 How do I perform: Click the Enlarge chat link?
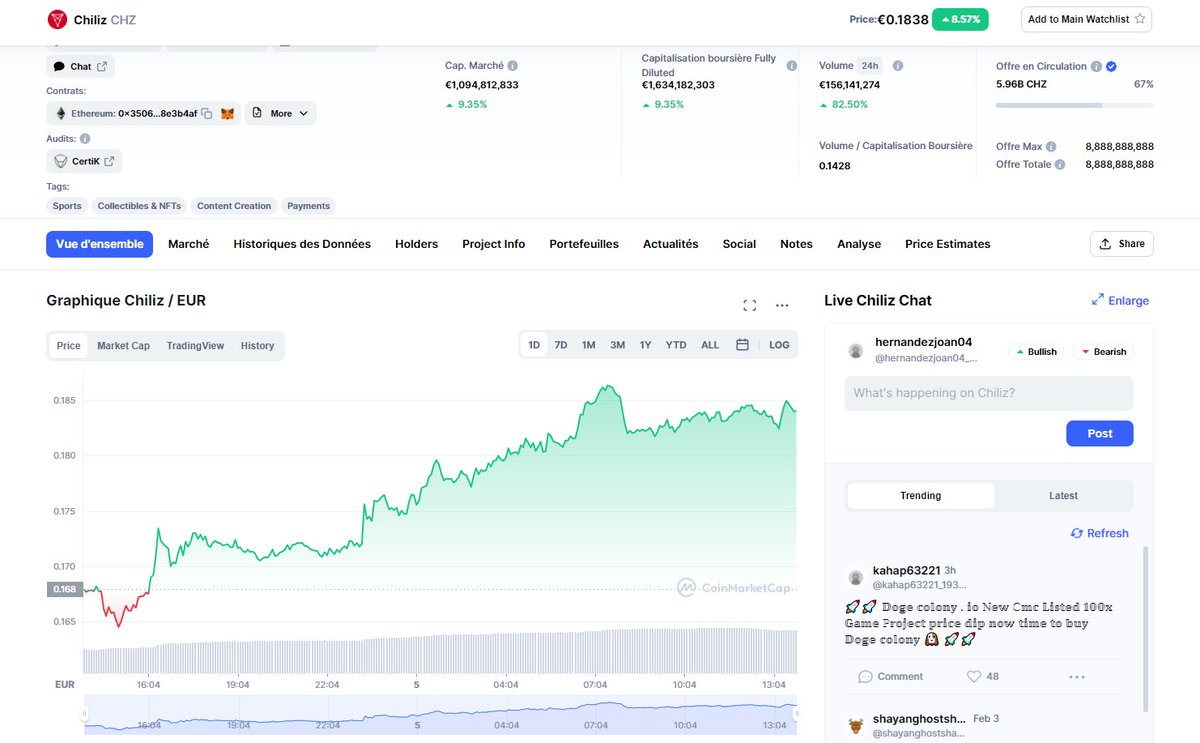point(1120,300)
